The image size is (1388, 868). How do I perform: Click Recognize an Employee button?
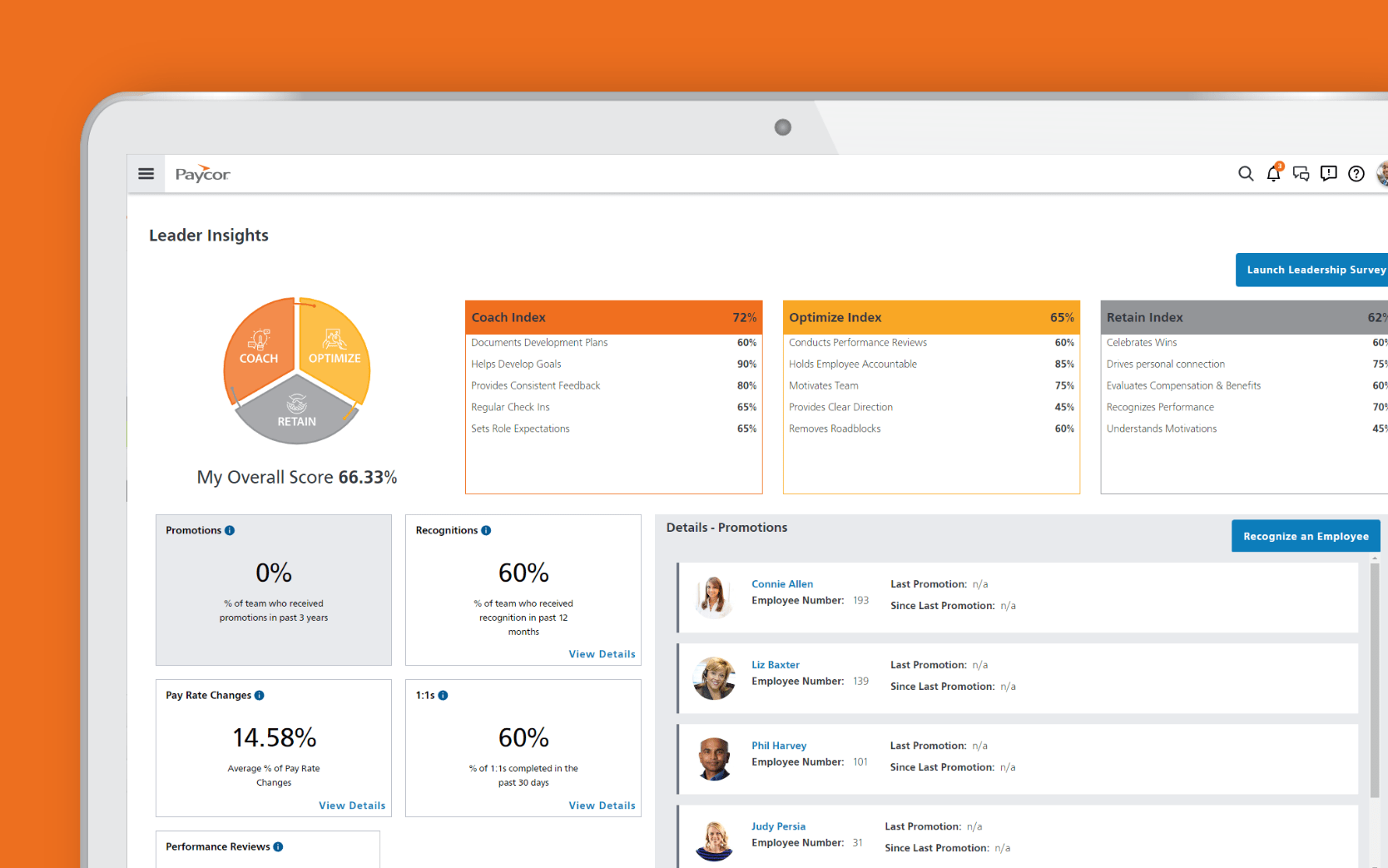pyautogui.click(x=1306, y=536)
